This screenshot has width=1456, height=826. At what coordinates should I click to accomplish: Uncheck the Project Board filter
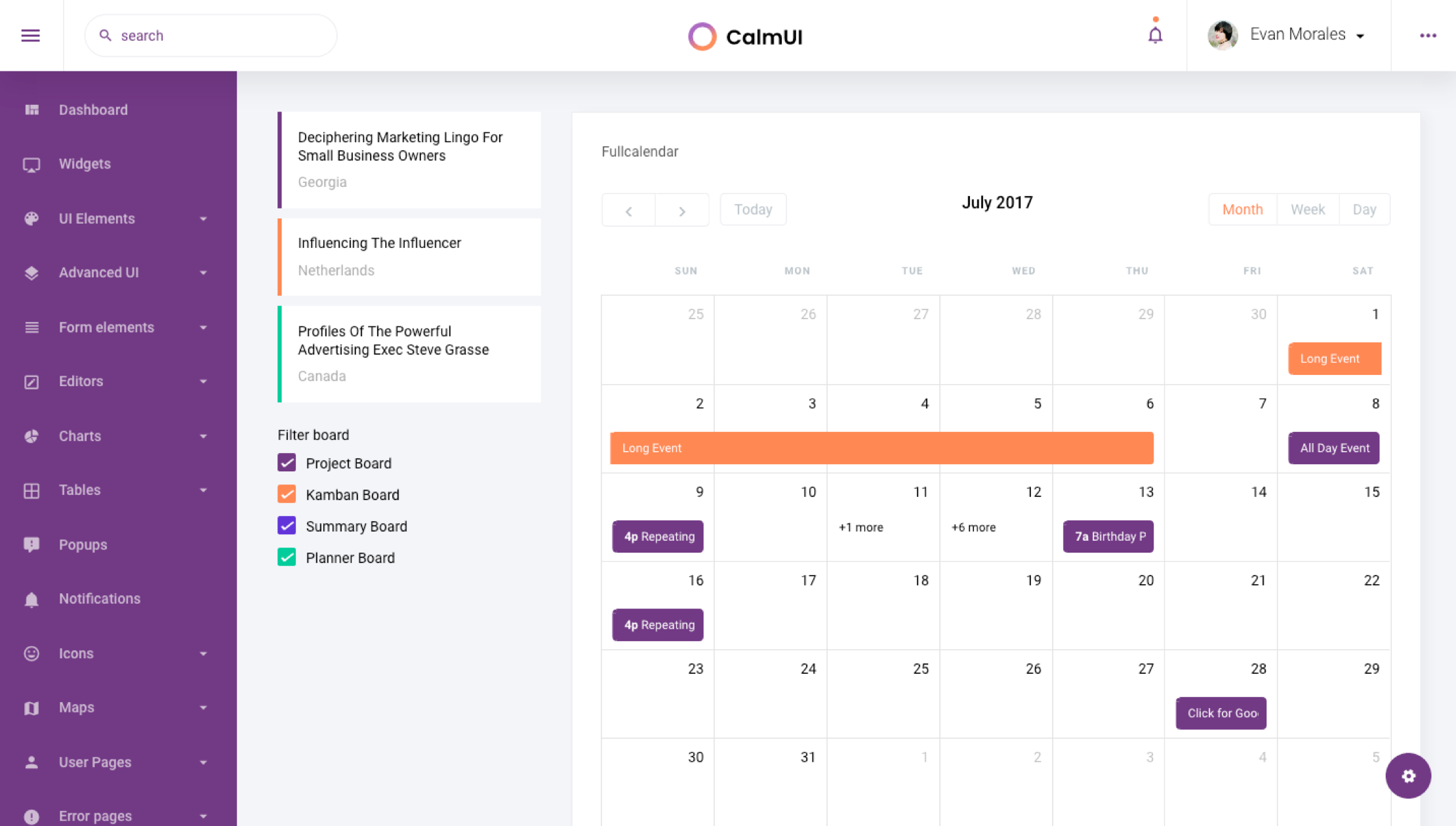point(287,463)
